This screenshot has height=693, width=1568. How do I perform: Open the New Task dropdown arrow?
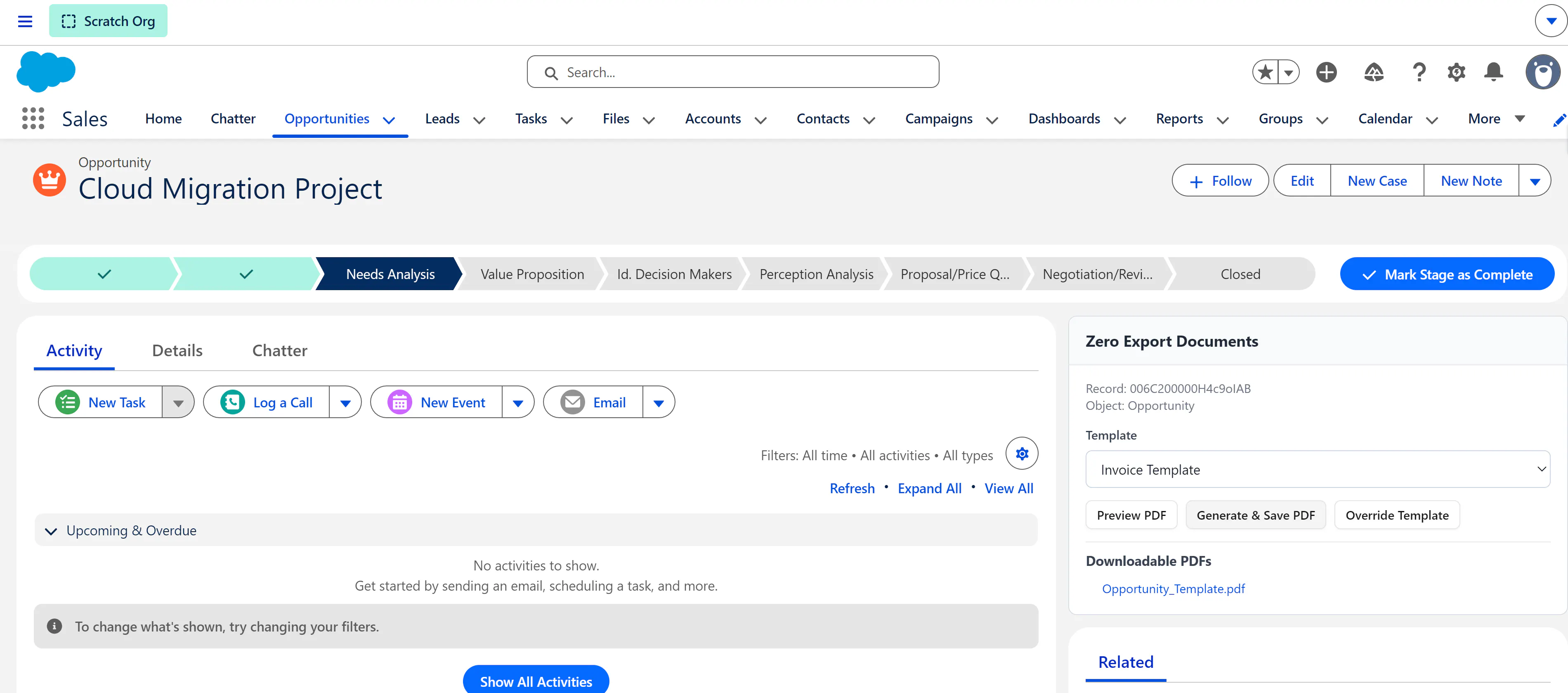[178, 402]
